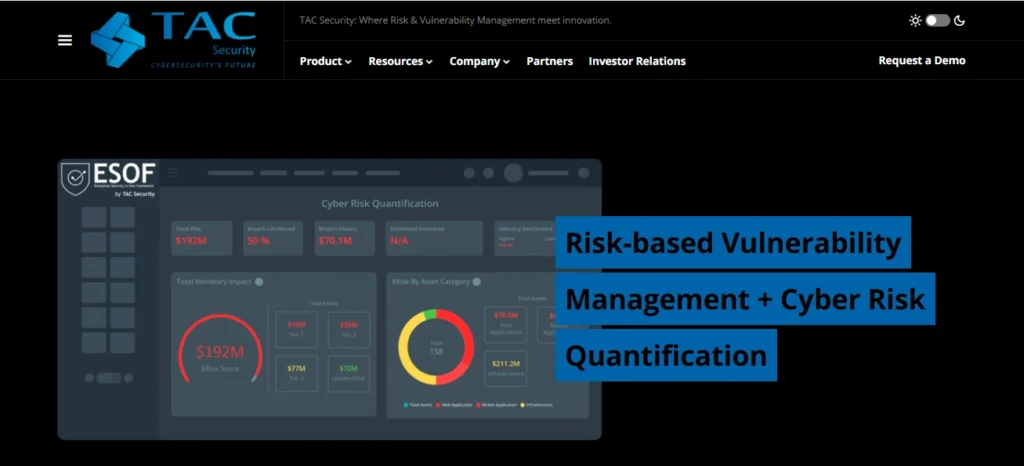Click the moon dark-mode icon
The width and height of the screenshot is (1024, 466).
click(959, 21)
